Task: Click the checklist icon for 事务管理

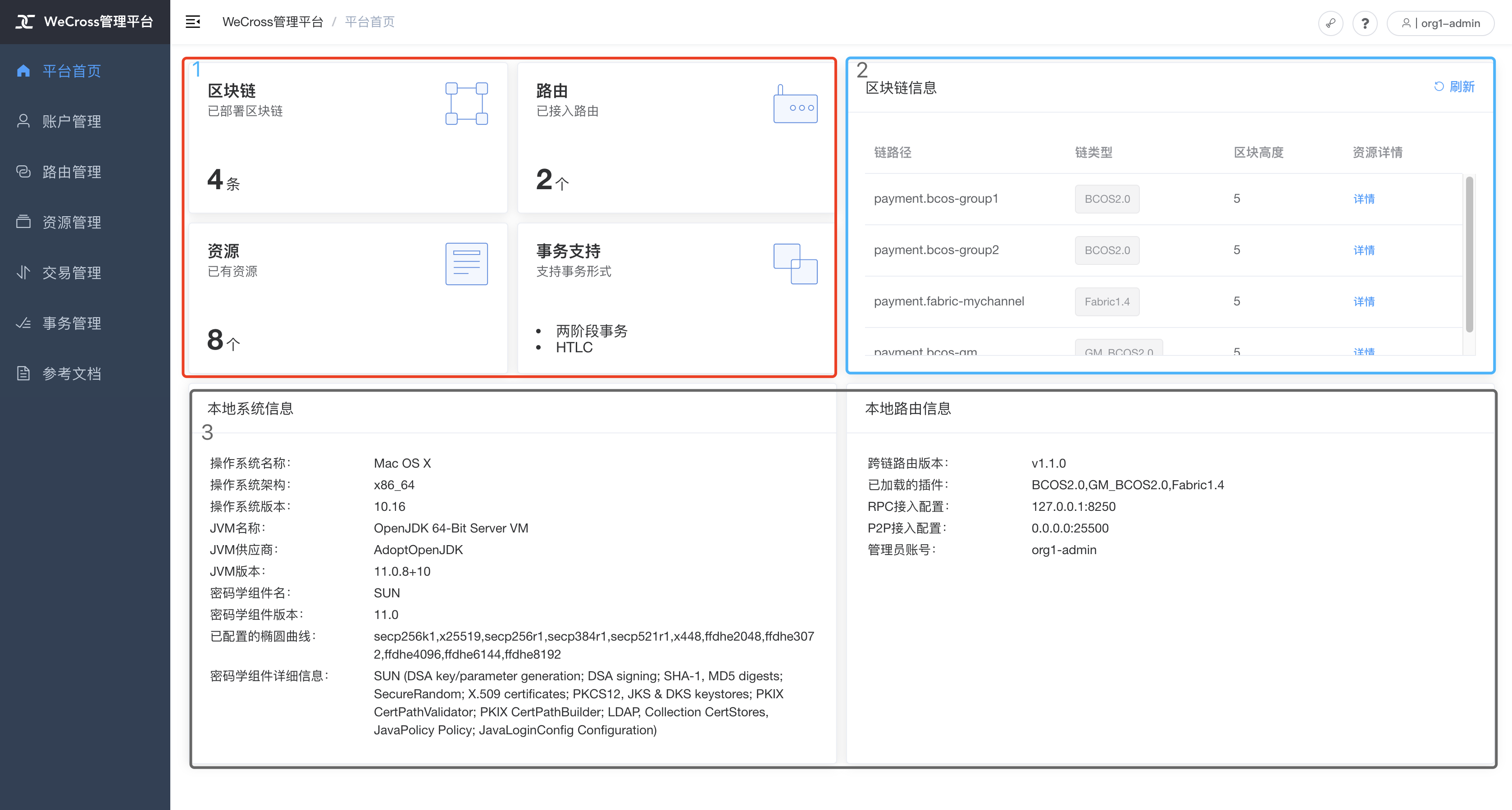Action: [23, 323]
